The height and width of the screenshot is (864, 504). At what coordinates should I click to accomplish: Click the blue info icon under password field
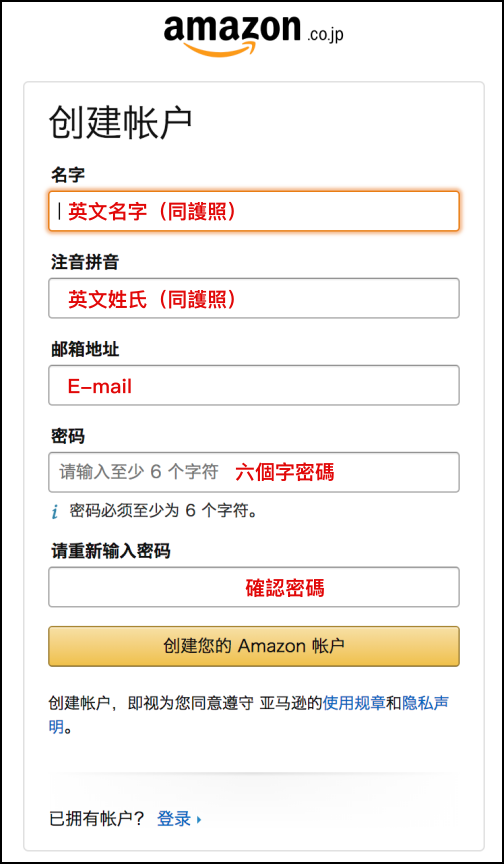55,512
